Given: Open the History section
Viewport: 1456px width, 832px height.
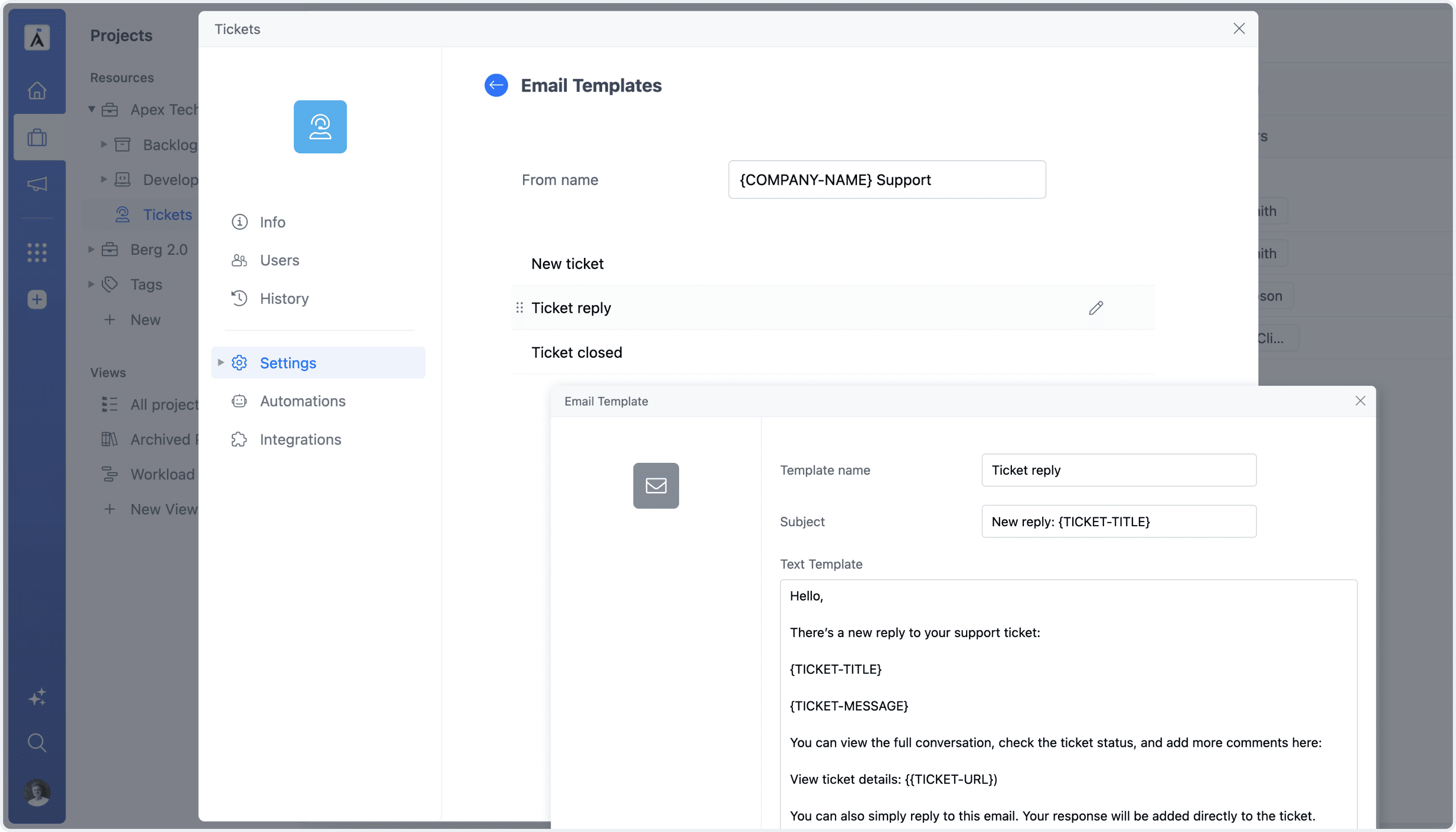Looking at the screenshot, I should click(x=318, y=298).
